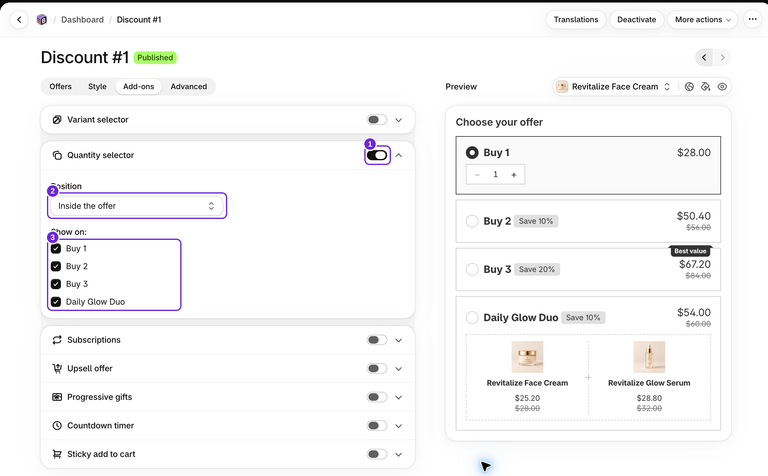Click the Progressive gifts icon

tap(57, 397)
